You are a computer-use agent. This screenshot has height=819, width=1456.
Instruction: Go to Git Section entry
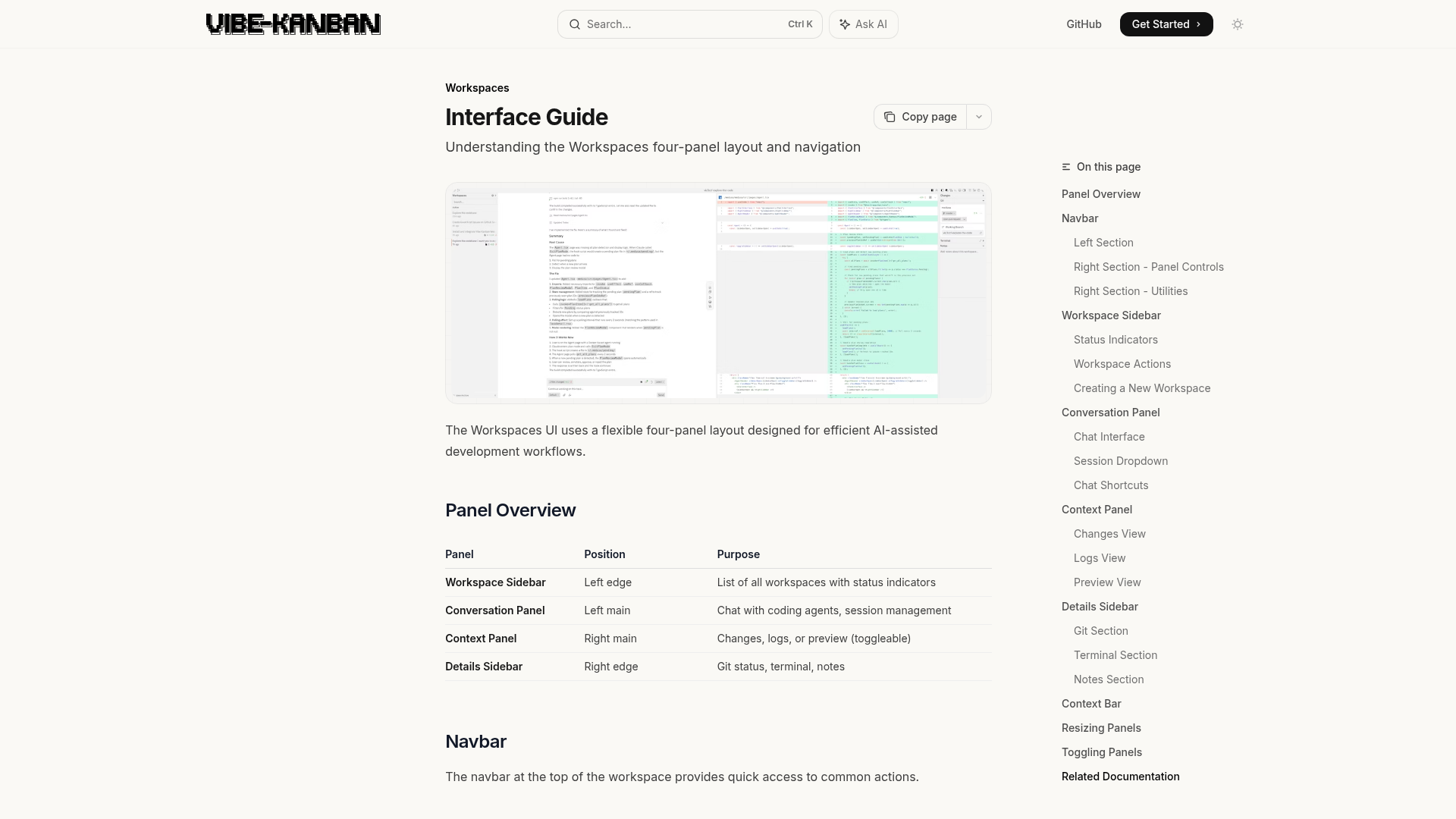1101,631
